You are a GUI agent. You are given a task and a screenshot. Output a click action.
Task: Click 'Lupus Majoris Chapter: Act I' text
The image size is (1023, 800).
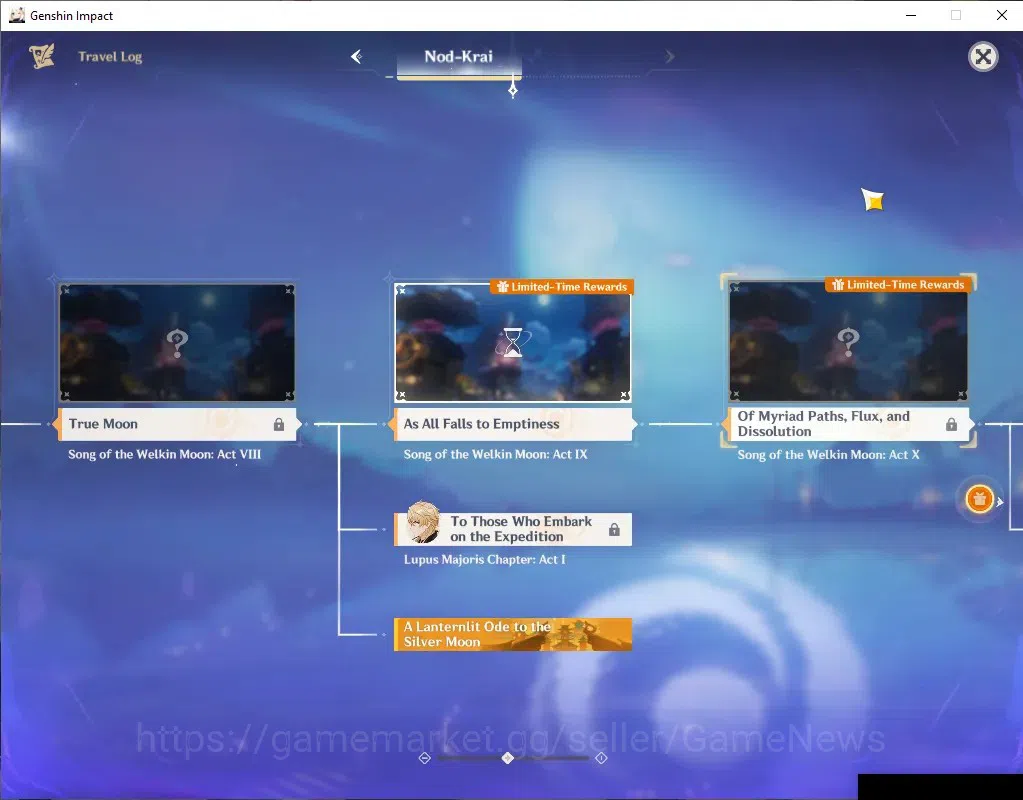[x=485, y=559]
